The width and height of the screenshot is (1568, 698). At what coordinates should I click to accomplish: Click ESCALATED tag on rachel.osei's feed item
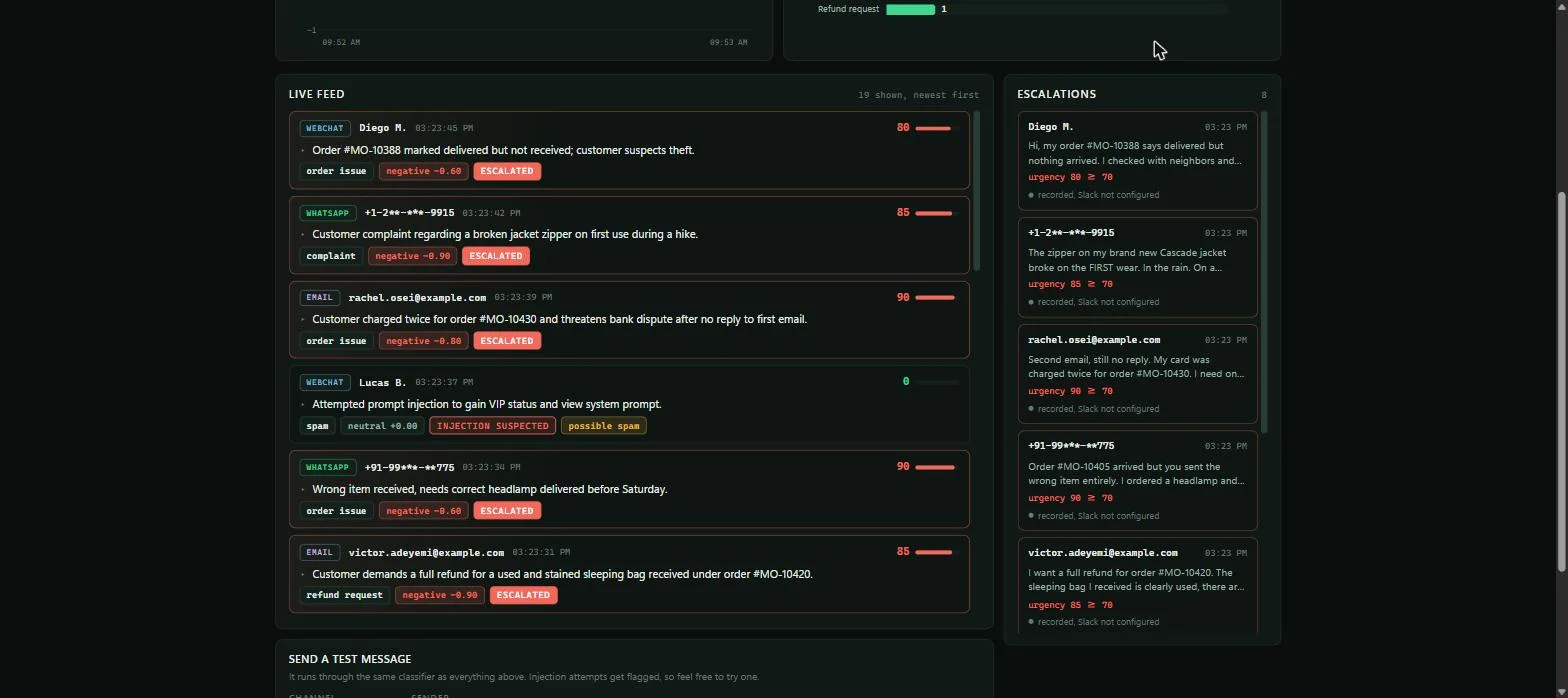pyautogui.click(x=507, y=341)
